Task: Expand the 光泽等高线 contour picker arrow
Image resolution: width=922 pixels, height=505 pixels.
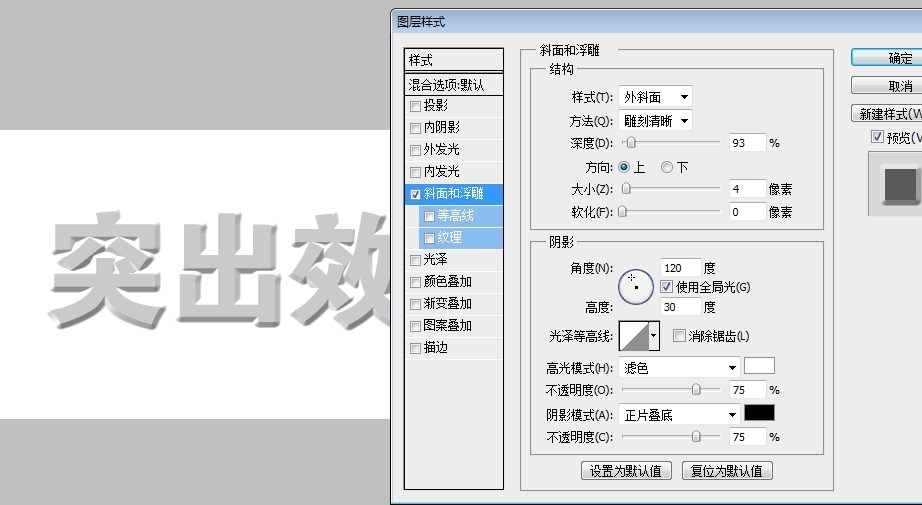Action: point(653,337)
